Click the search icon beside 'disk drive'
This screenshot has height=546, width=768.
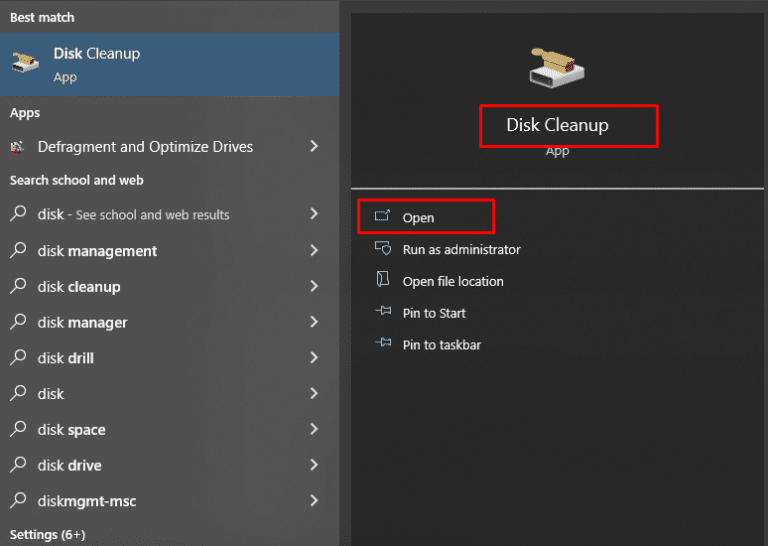pyautogui.click(x=18, y=465)
